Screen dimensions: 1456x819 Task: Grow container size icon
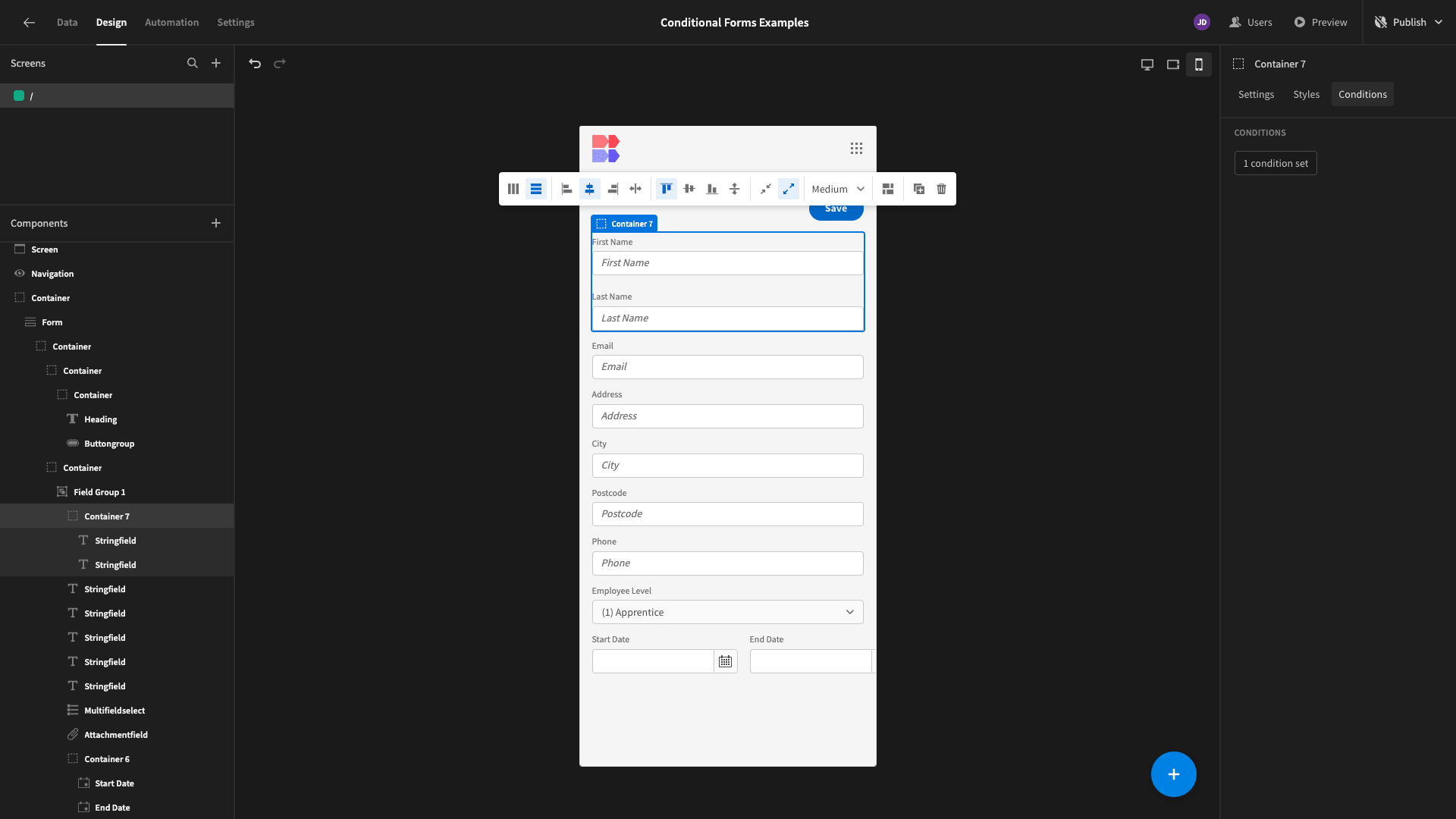789,189
